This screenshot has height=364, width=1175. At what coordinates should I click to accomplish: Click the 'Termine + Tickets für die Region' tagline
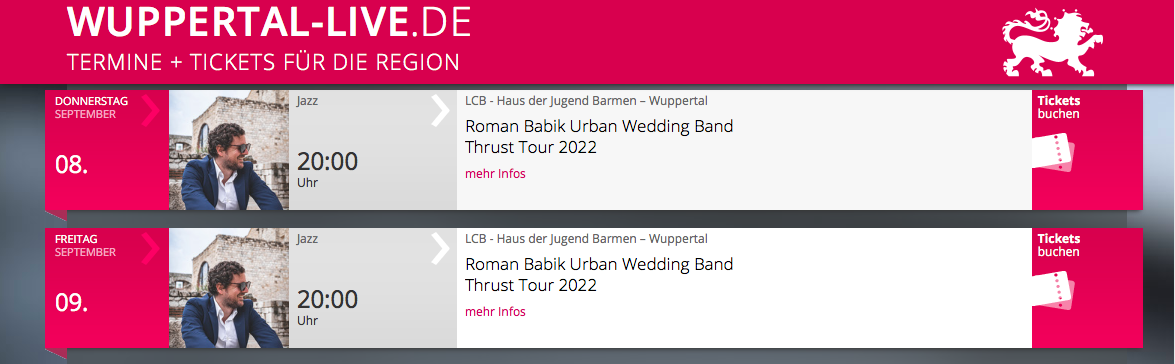point(263,62)
